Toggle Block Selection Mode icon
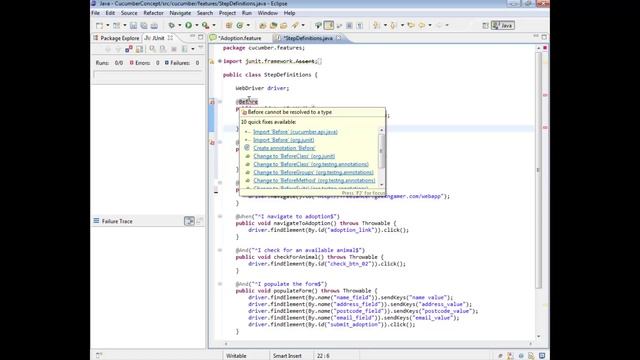This screenshot has width=640, height=360. [x=349, y=25]
